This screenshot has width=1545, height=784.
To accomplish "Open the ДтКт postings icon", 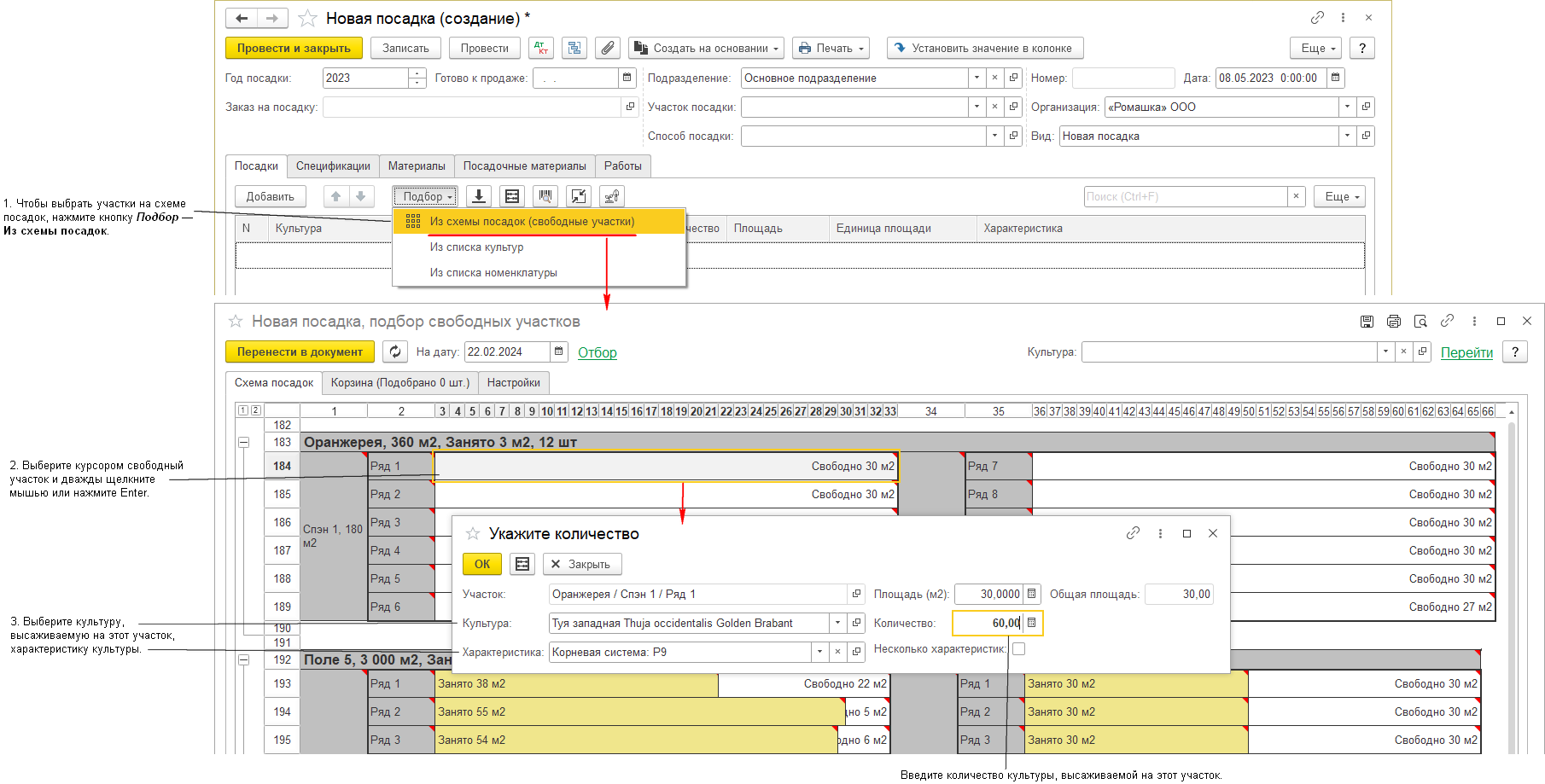I will 541,49.
